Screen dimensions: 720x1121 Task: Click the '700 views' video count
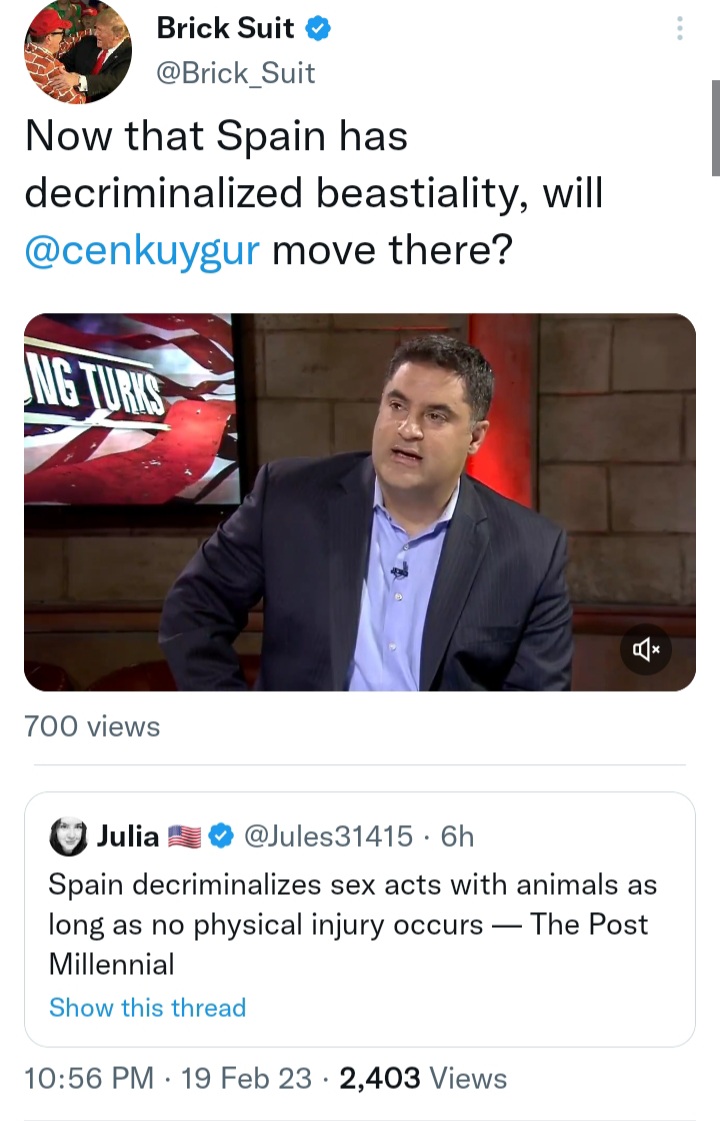[92, 726]
